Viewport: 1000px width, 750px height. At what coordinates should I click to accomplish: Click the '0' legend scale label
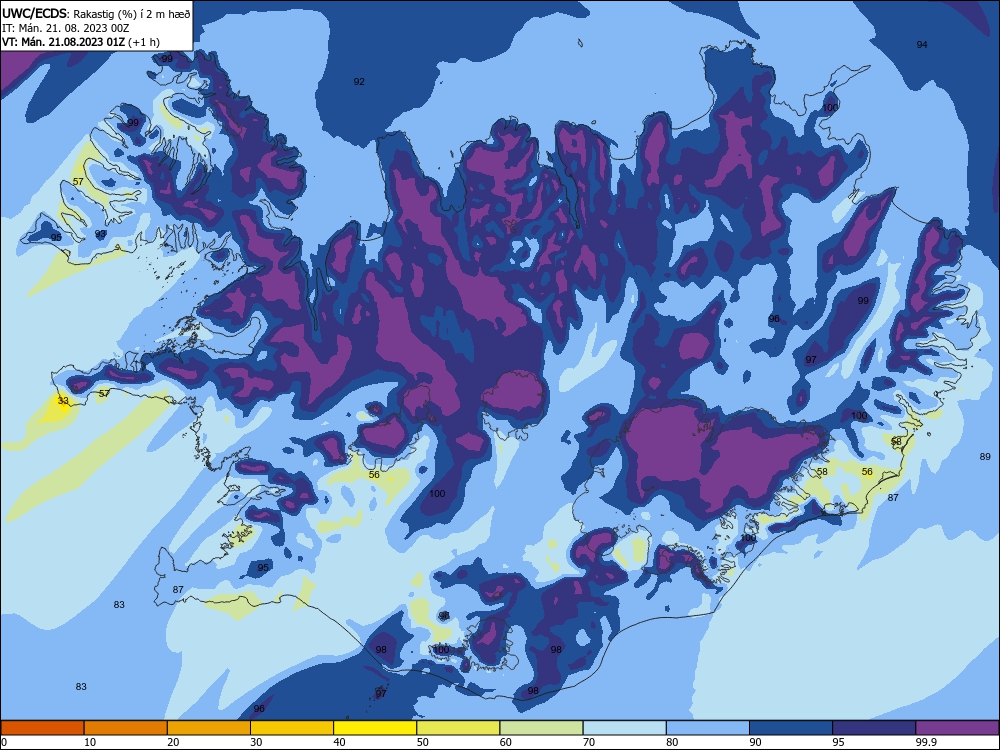tap(4, 742)
